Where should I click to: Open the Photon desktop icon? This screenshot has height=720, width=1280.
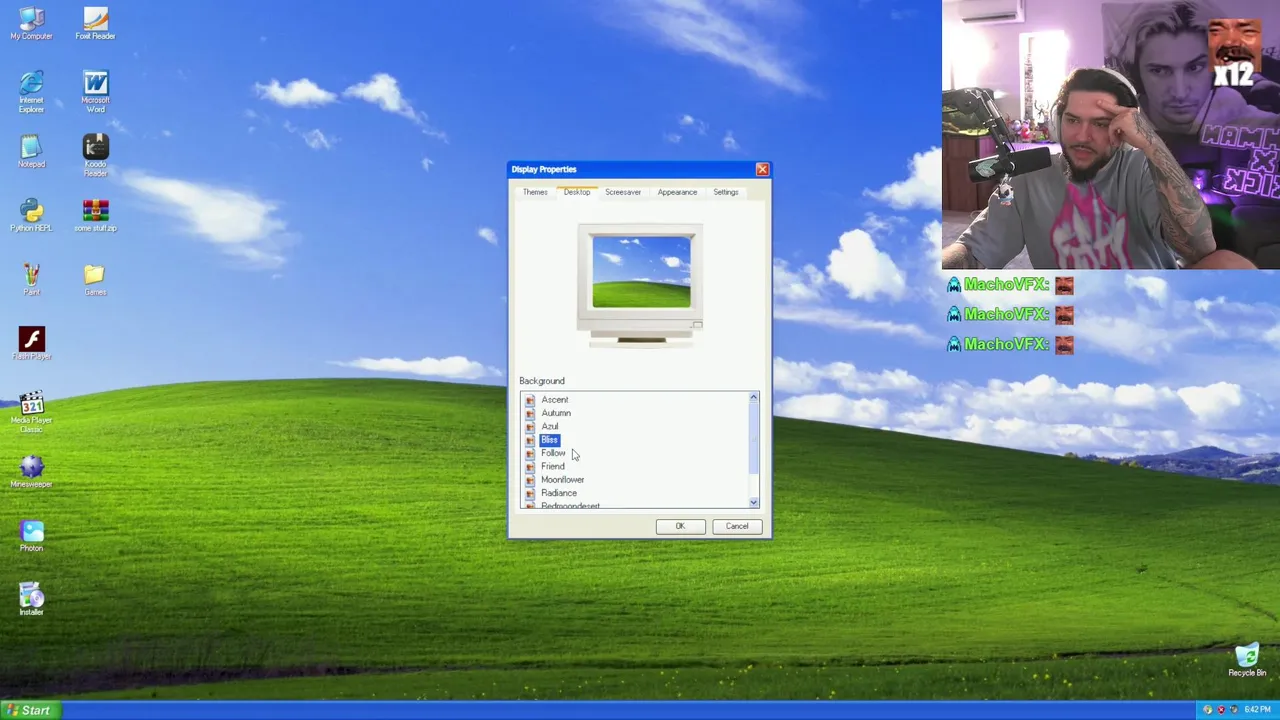pyautogui.click(x=31, y=536)
